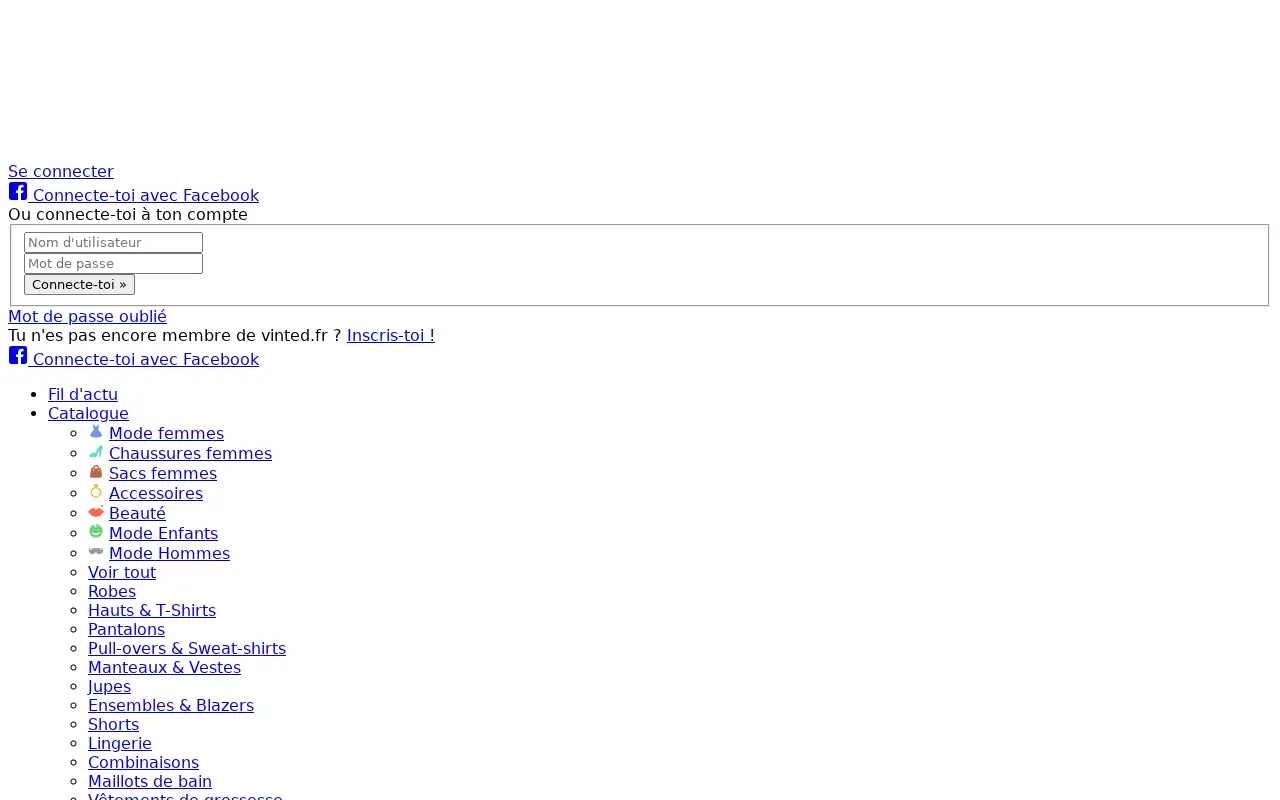Screen dimensions: 1280x800
Task: Click the handbag icon beside Sacs femmes
Action: point(96,472)
